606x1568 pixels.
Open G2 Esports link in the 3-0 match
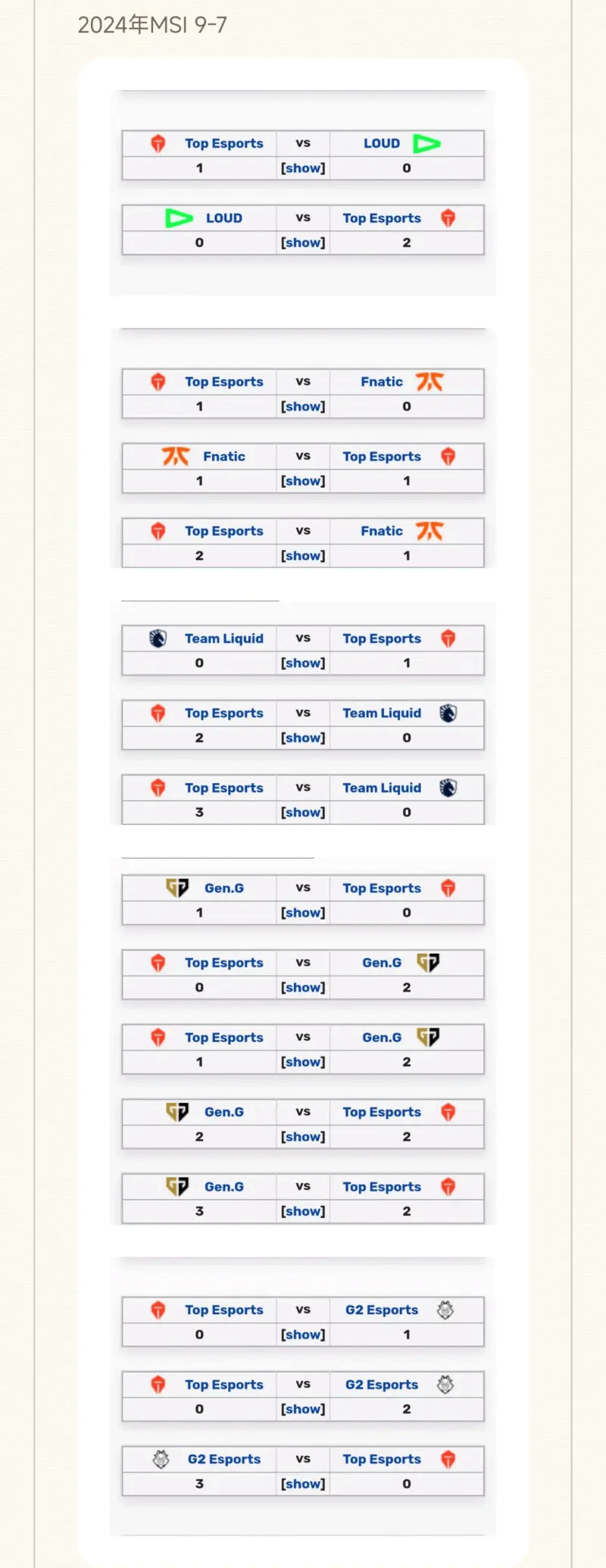point(224,1459)
